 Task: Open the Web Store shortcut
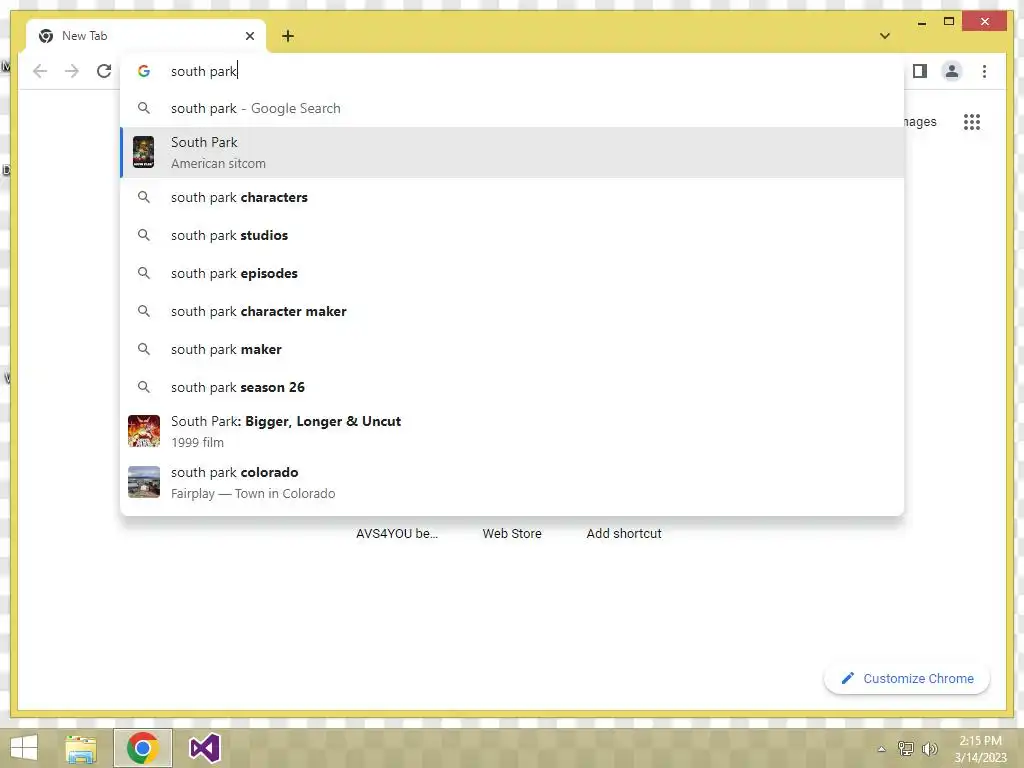pos(512,534)
